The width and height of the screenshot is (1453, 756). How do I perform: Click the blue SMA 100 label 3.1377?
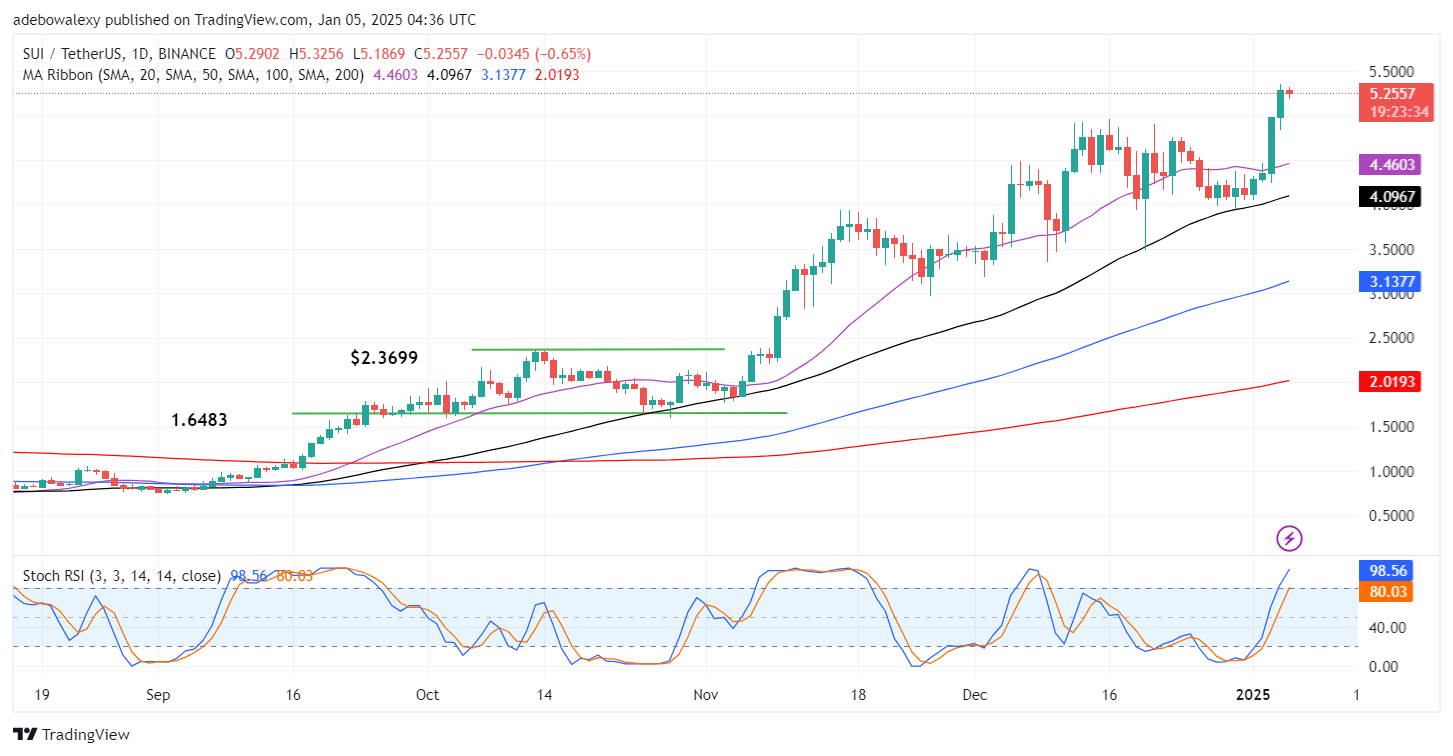pos(1391,282)
